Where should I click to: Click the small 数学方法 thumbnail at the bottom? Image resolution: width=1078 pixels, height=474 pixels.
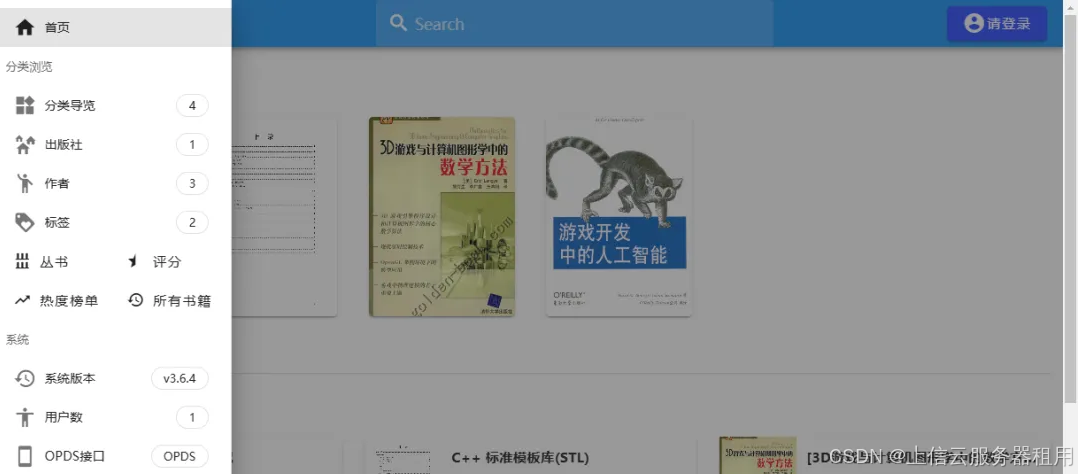tap(758, 455)
